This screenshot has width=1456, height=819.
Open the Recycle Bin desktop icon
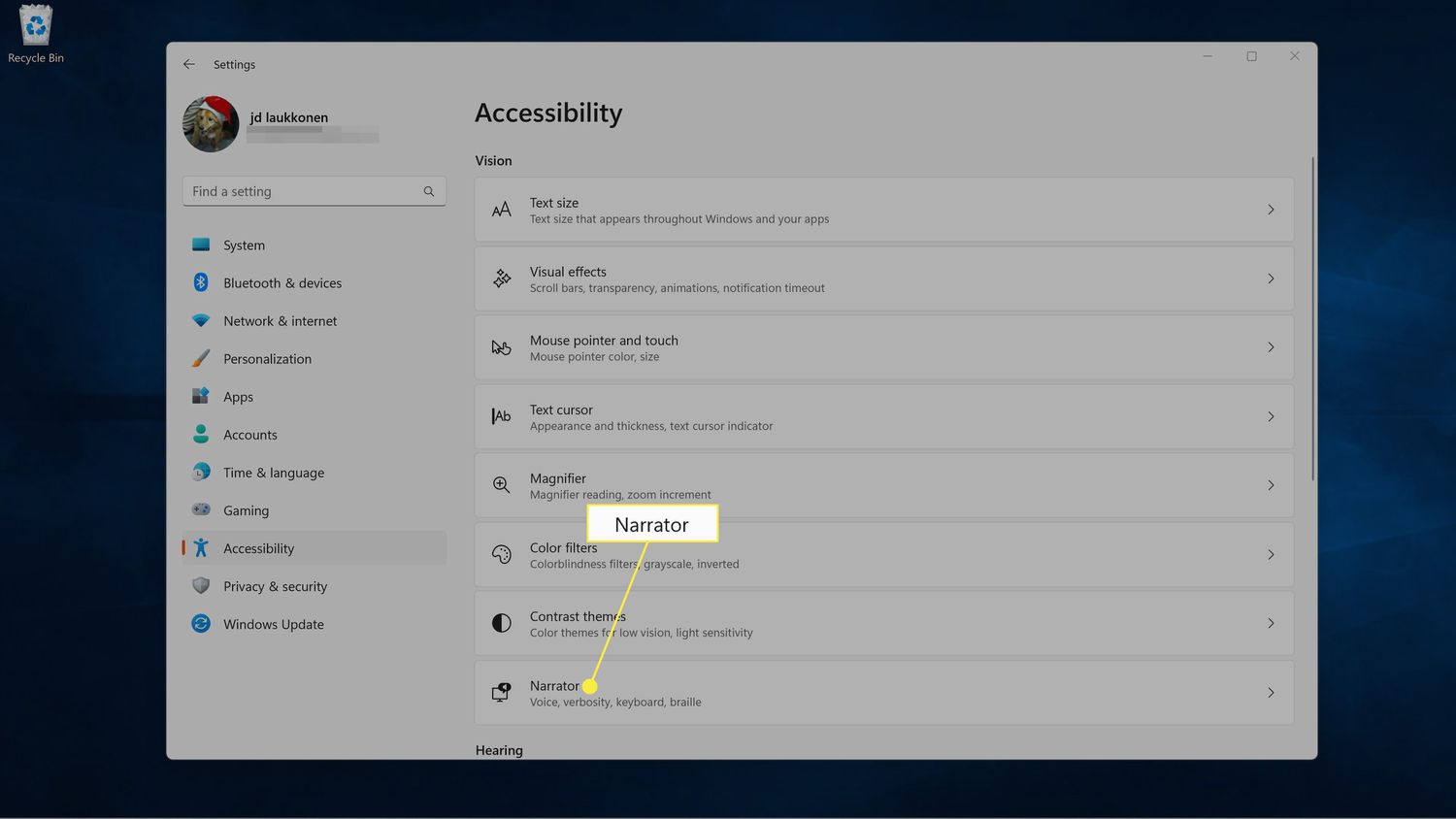pyautogui.click(x=36, y=34)
